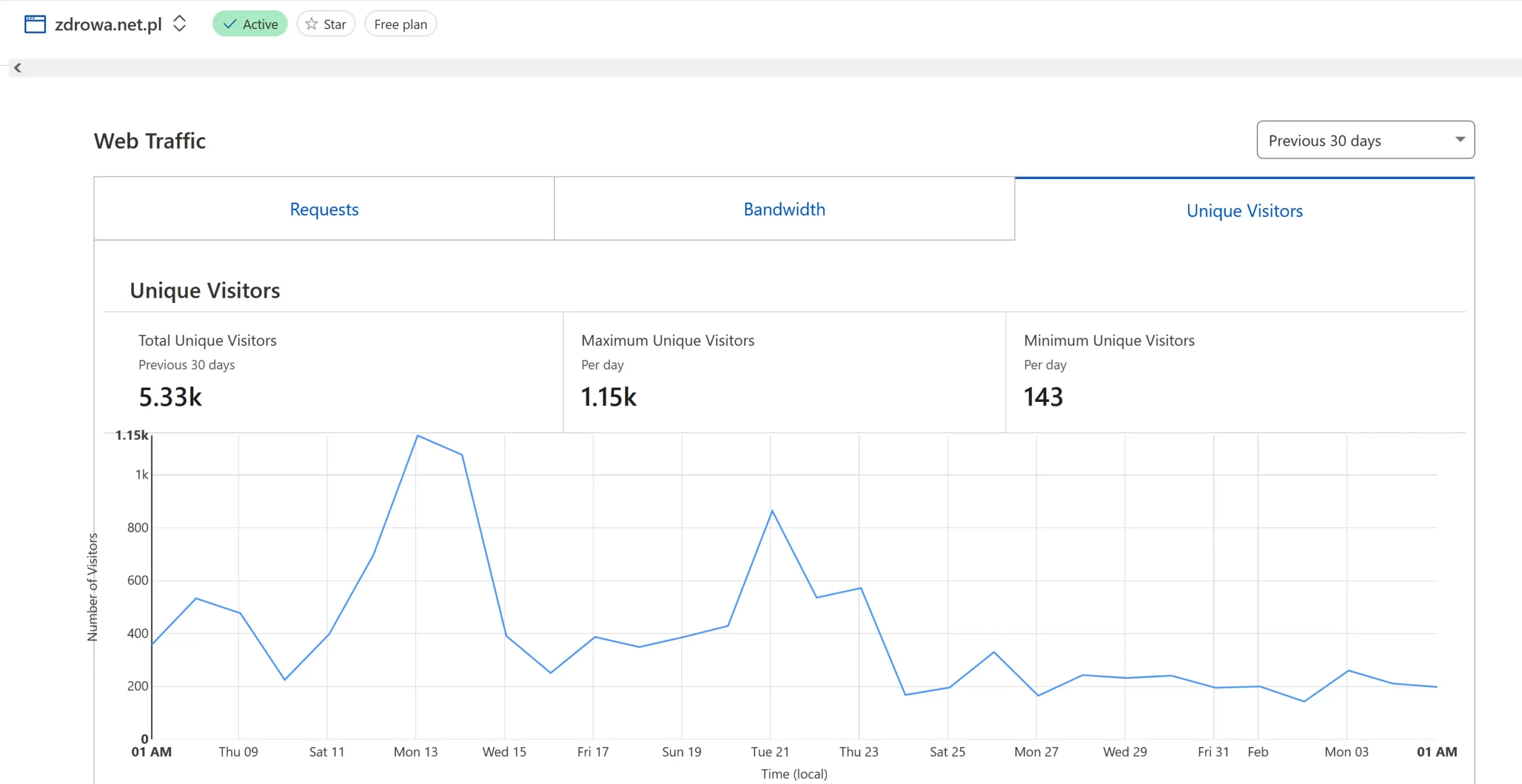Click the zdrowa.net.pl domain name
Screen dimensions: 1522x784
(108, 24)
